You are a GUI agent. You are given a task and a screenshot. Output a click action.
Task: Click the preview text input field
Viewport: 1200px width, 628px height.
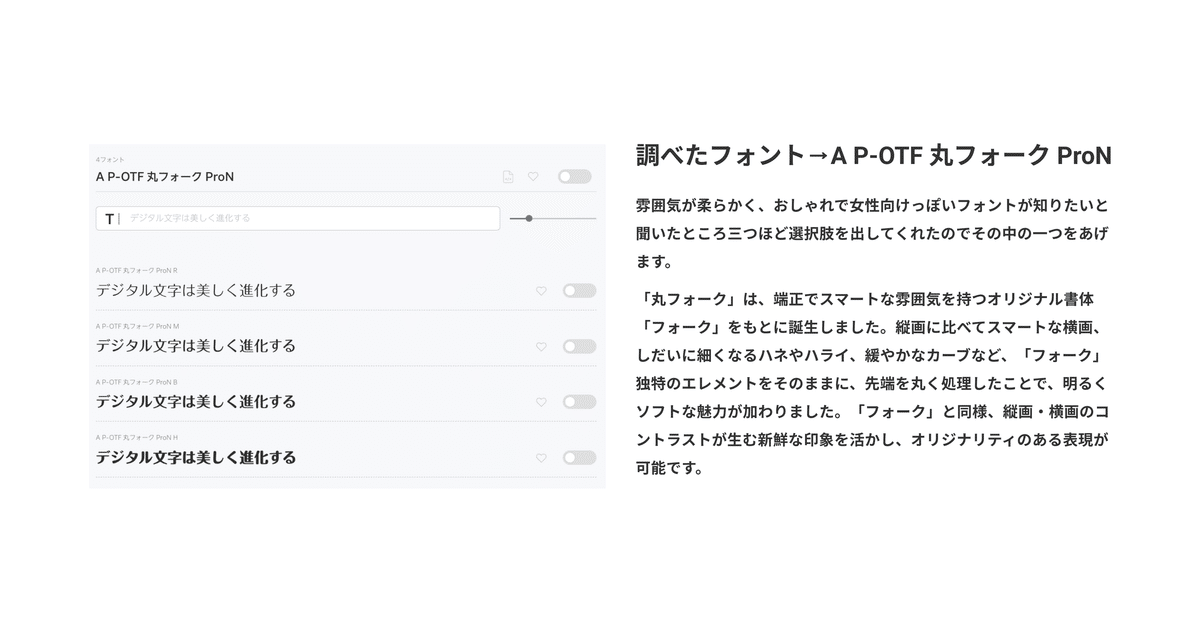tap(298, 218)
